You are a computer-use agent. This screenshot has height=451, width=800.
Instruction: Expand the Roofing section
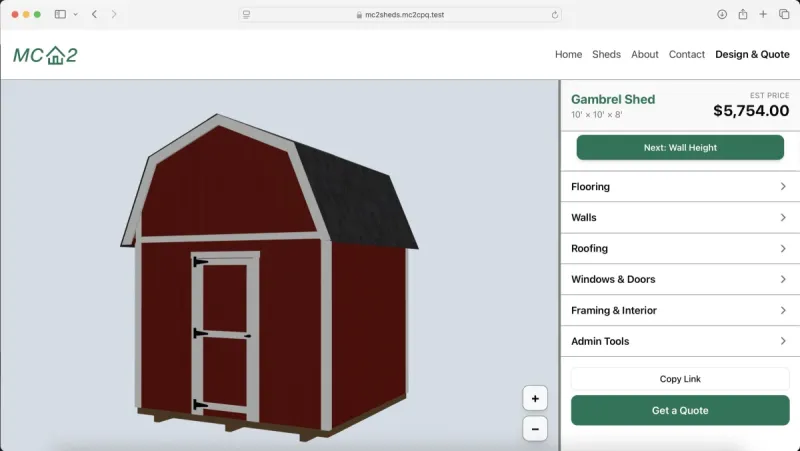(680, 248)
